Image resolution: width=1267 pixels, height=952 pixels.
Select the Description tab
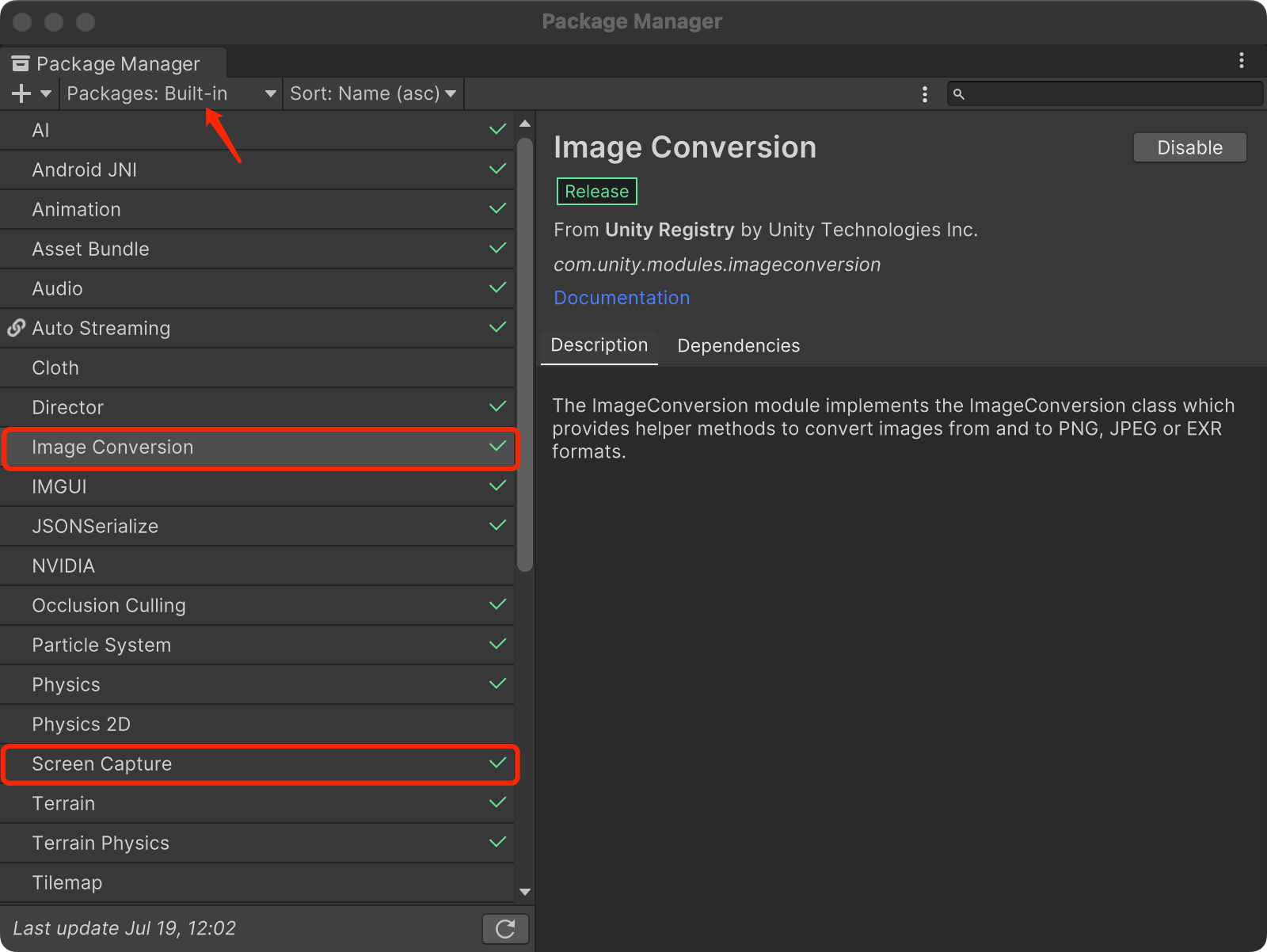[x=599, y=346]
